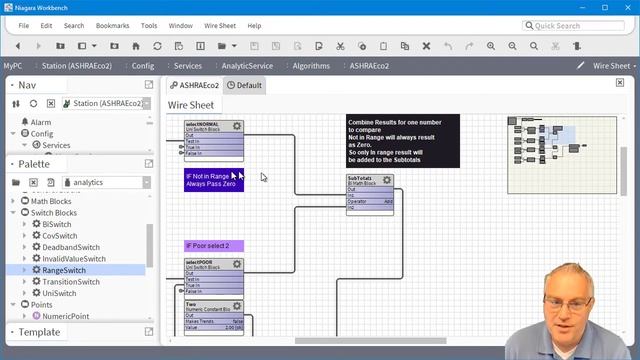Maximize the Template panel via its corner icon

coord(149,332)
